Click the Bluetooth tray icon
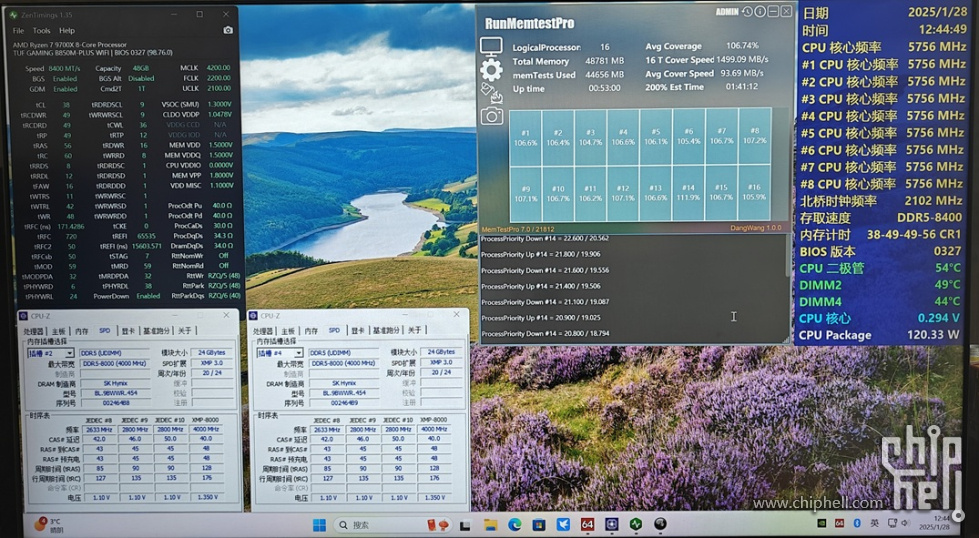Image resolution: width=979 pixels, height=538 pixels. click(x=857, y=522)
